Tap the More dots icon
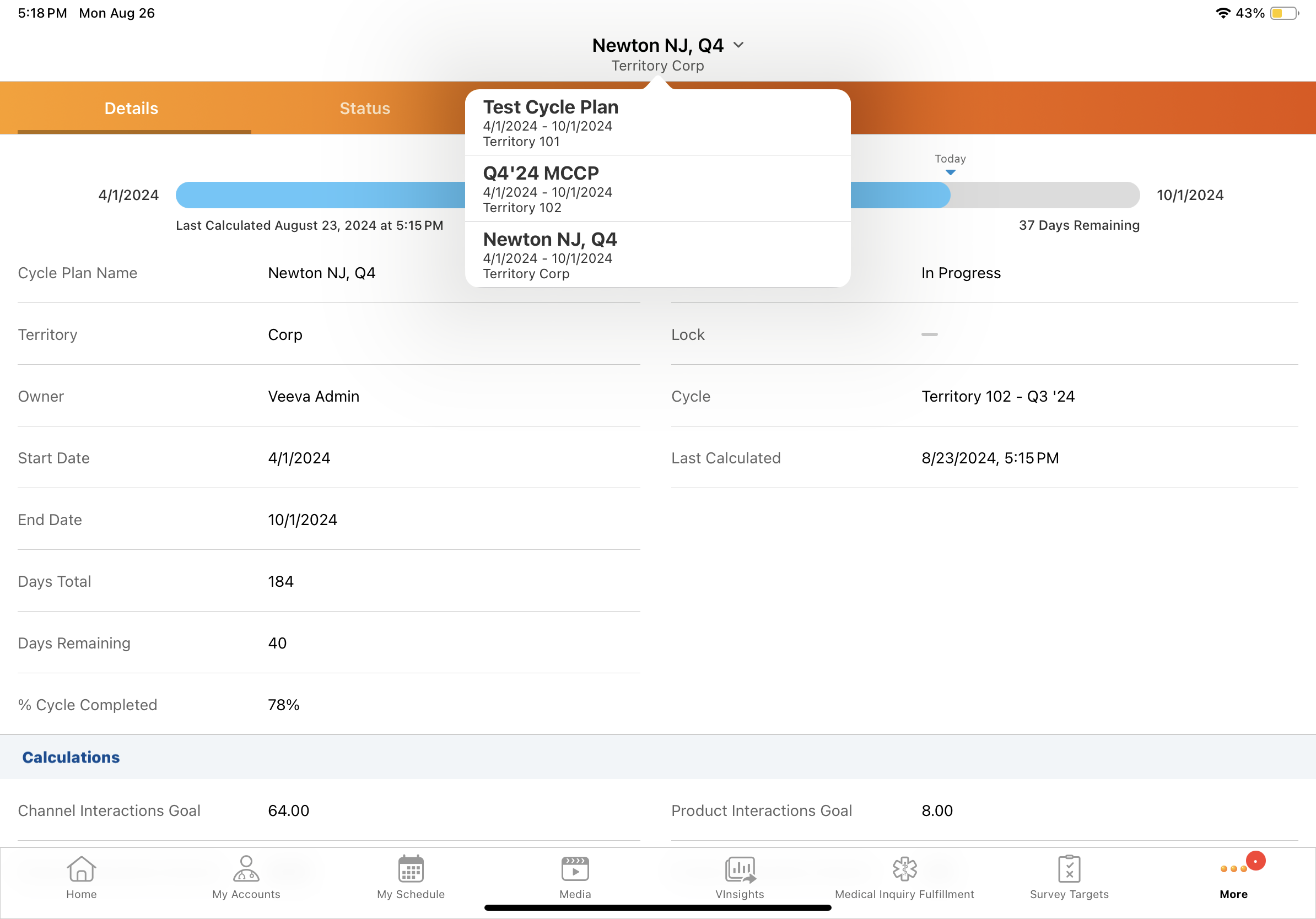 [x=1233, y=869]
